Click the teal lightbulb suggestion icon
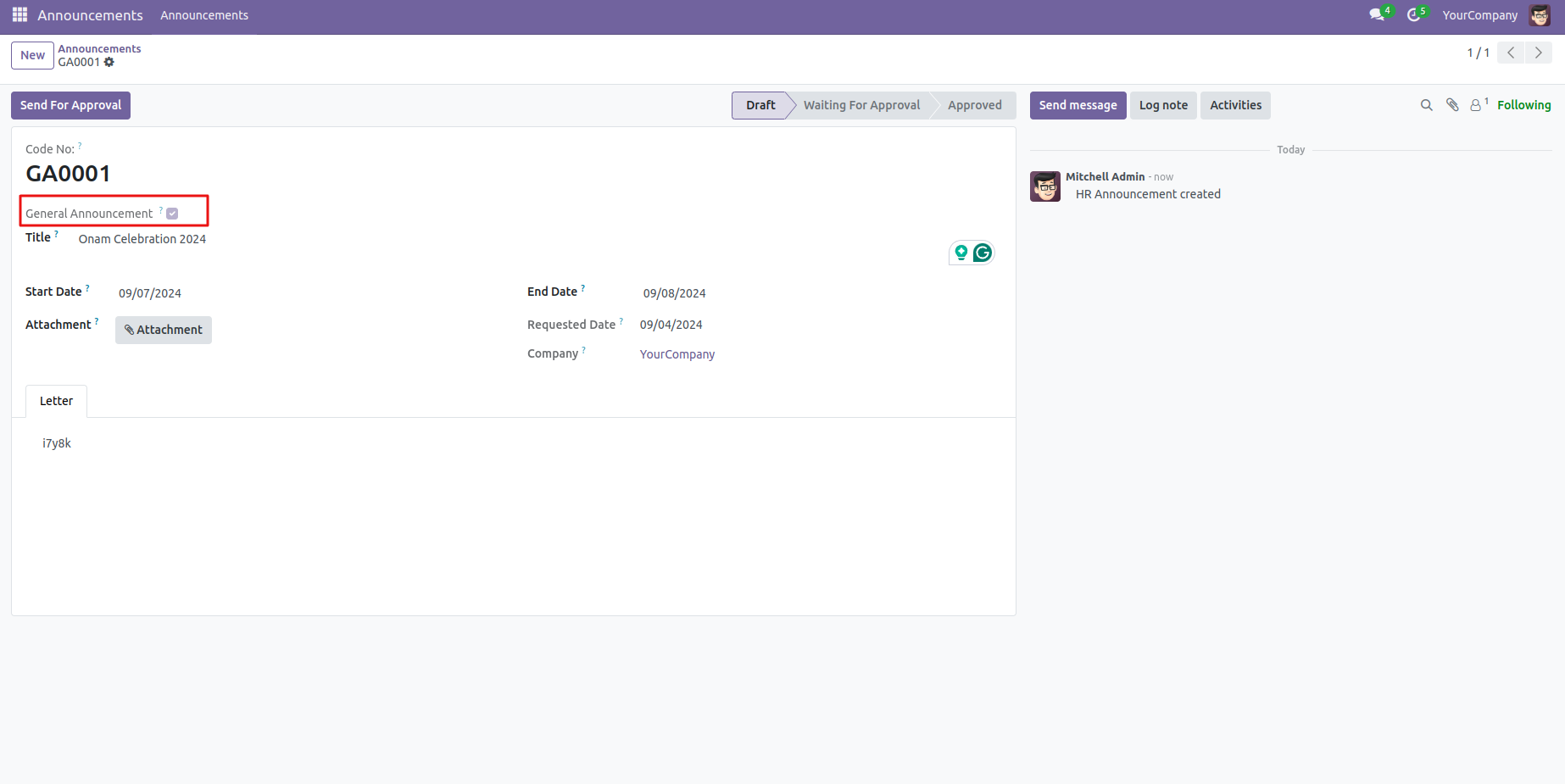 961,253
